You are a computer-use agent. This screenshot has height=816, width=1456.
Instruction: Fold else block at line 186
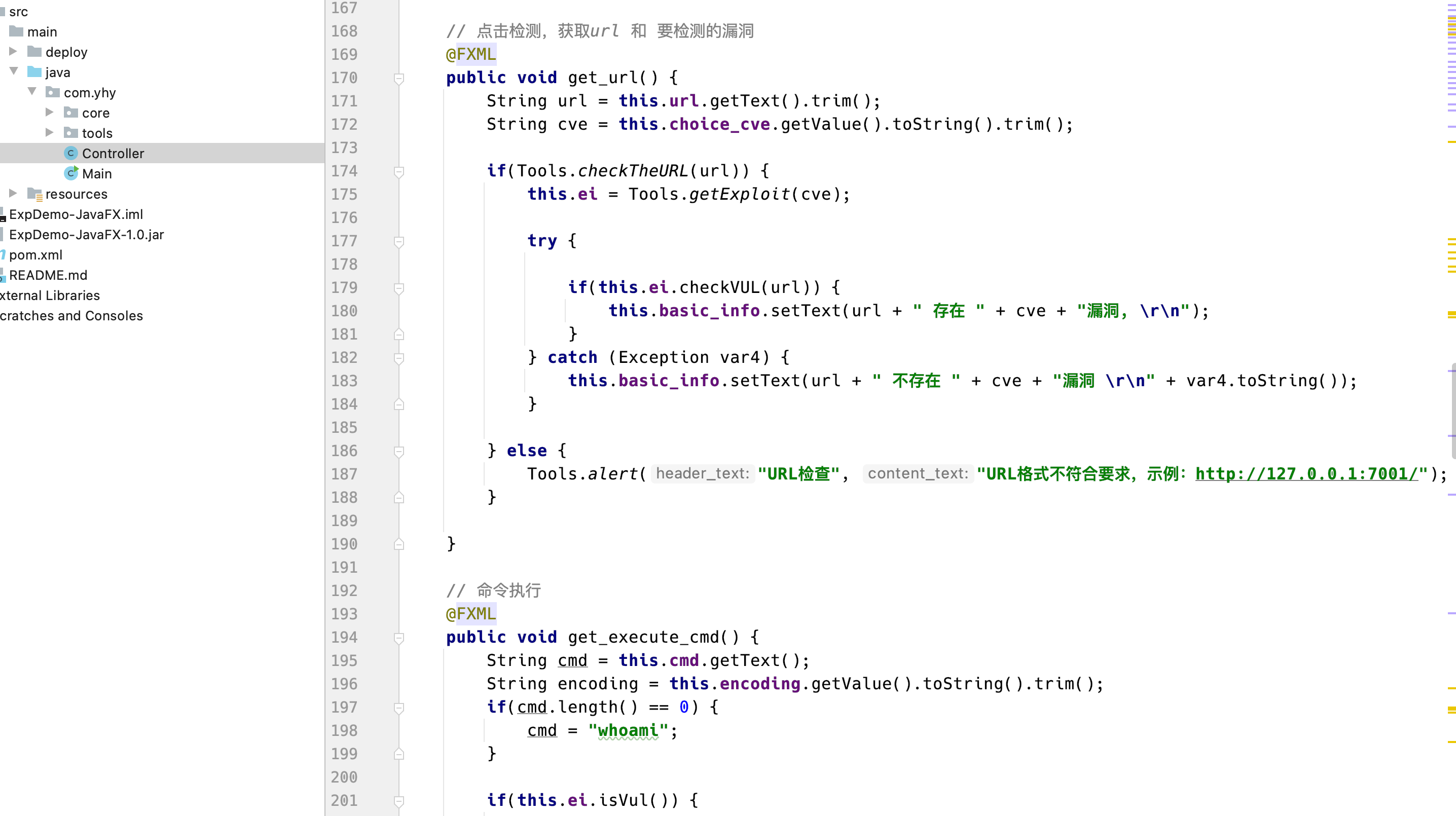(399, 452)
